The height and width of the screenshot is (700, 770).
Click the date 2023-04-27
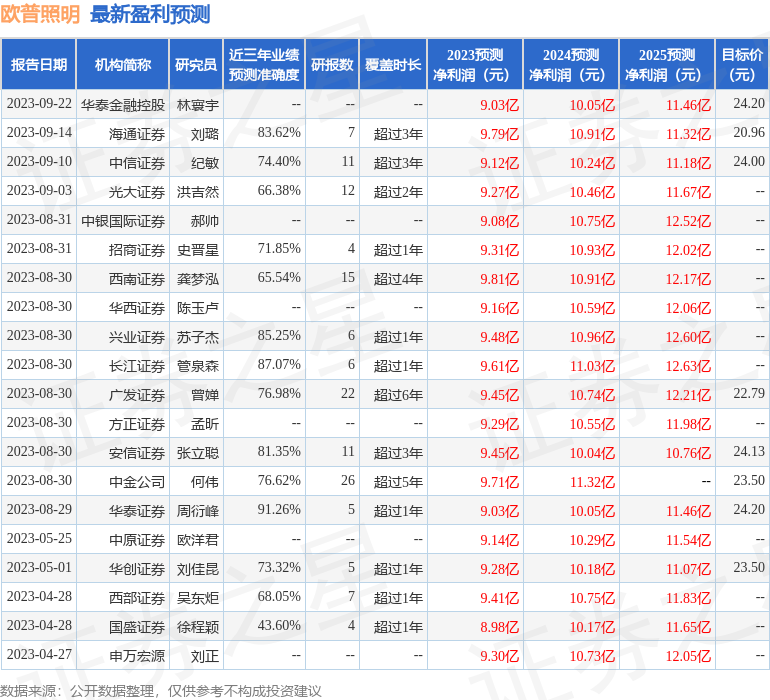[39, 654]
